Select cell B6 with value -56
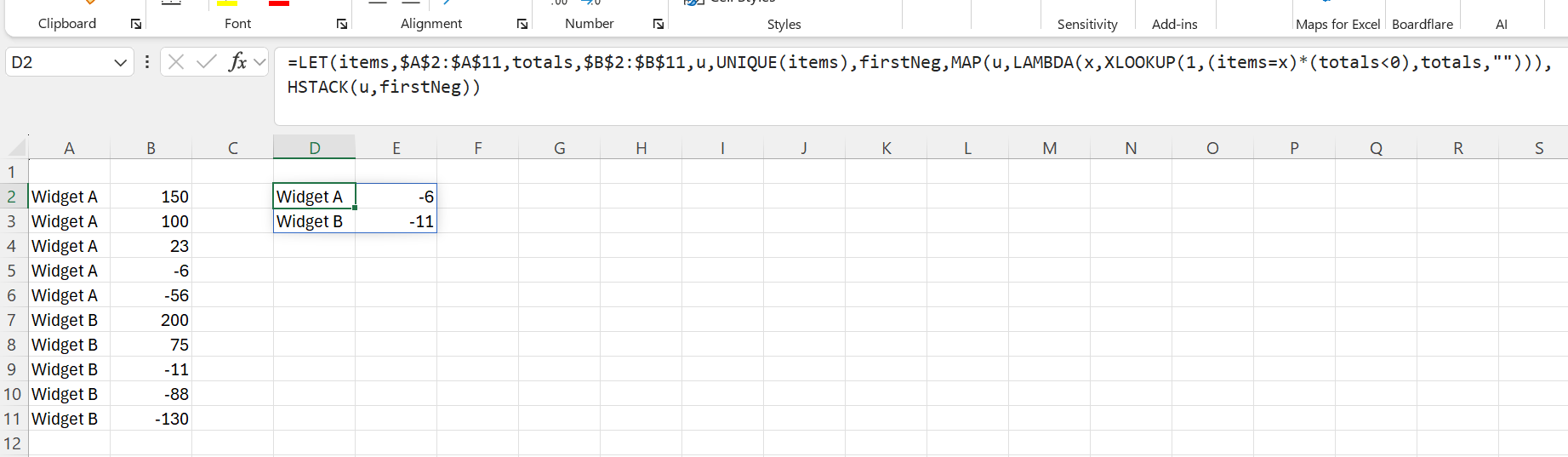 click(151, 295)
